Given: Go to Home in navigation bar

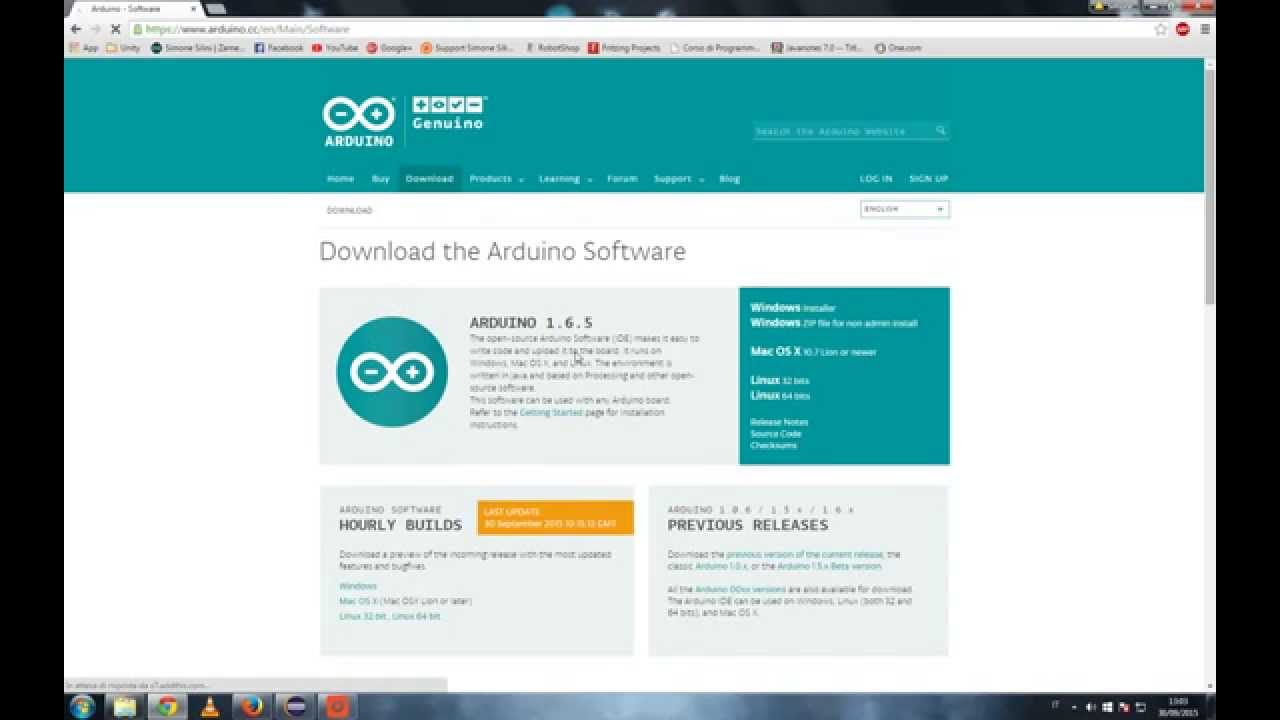Looking at the screenshot, I should tap(340, 179).
